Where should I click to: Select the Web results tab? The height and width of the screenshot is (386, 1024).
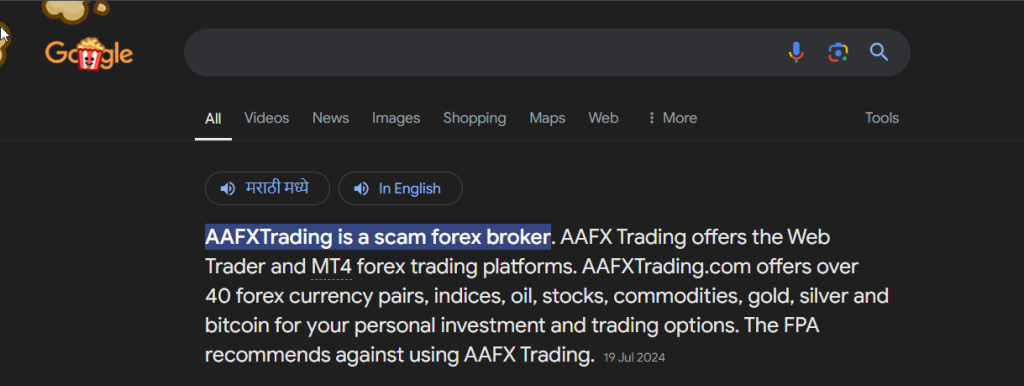coord(603,118)
